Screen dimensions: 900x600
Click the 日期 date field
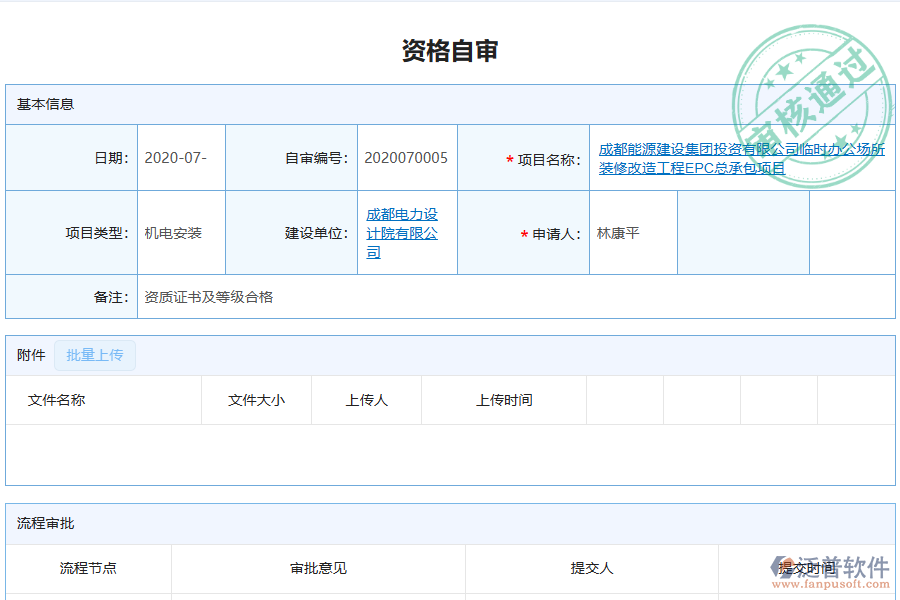coord(180,156)
